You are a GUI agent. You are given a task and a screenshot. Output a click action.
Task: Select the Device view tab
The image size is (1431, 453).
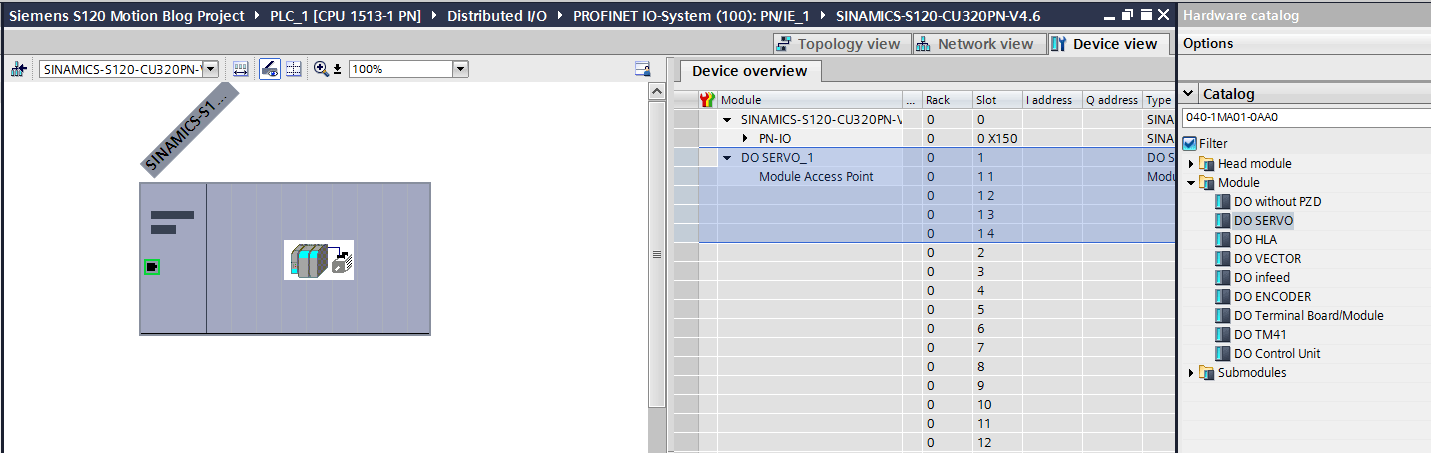(x=1108, y=44)
